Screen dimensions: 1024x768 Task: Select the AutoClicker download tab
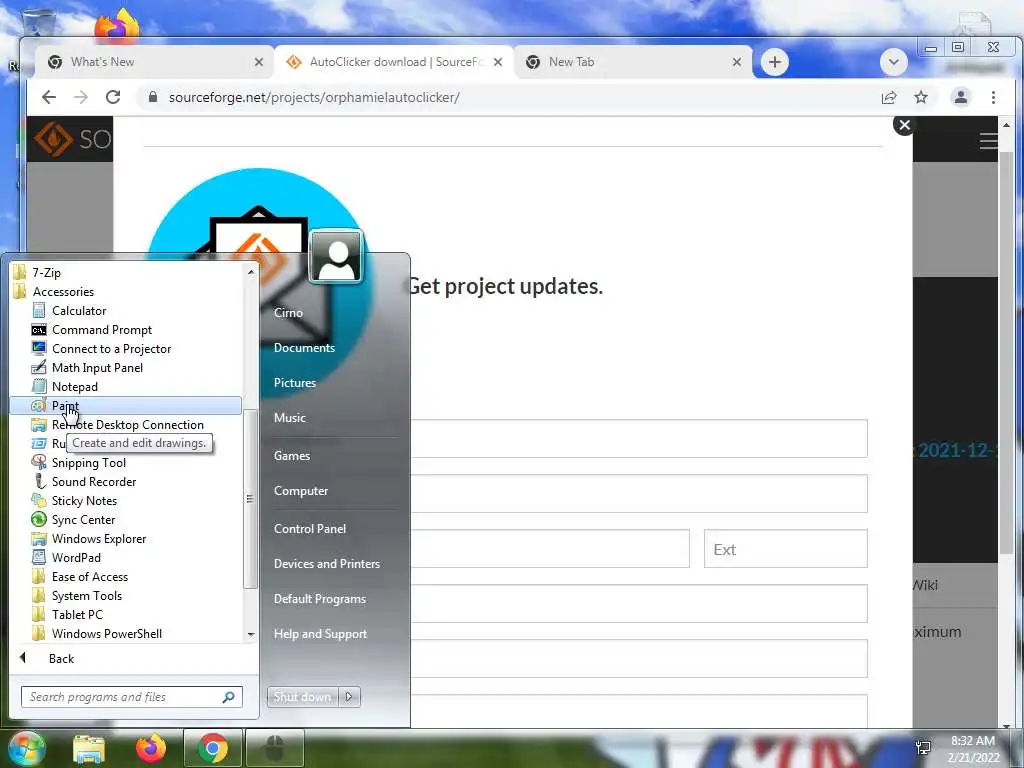(x=396, y=62)
